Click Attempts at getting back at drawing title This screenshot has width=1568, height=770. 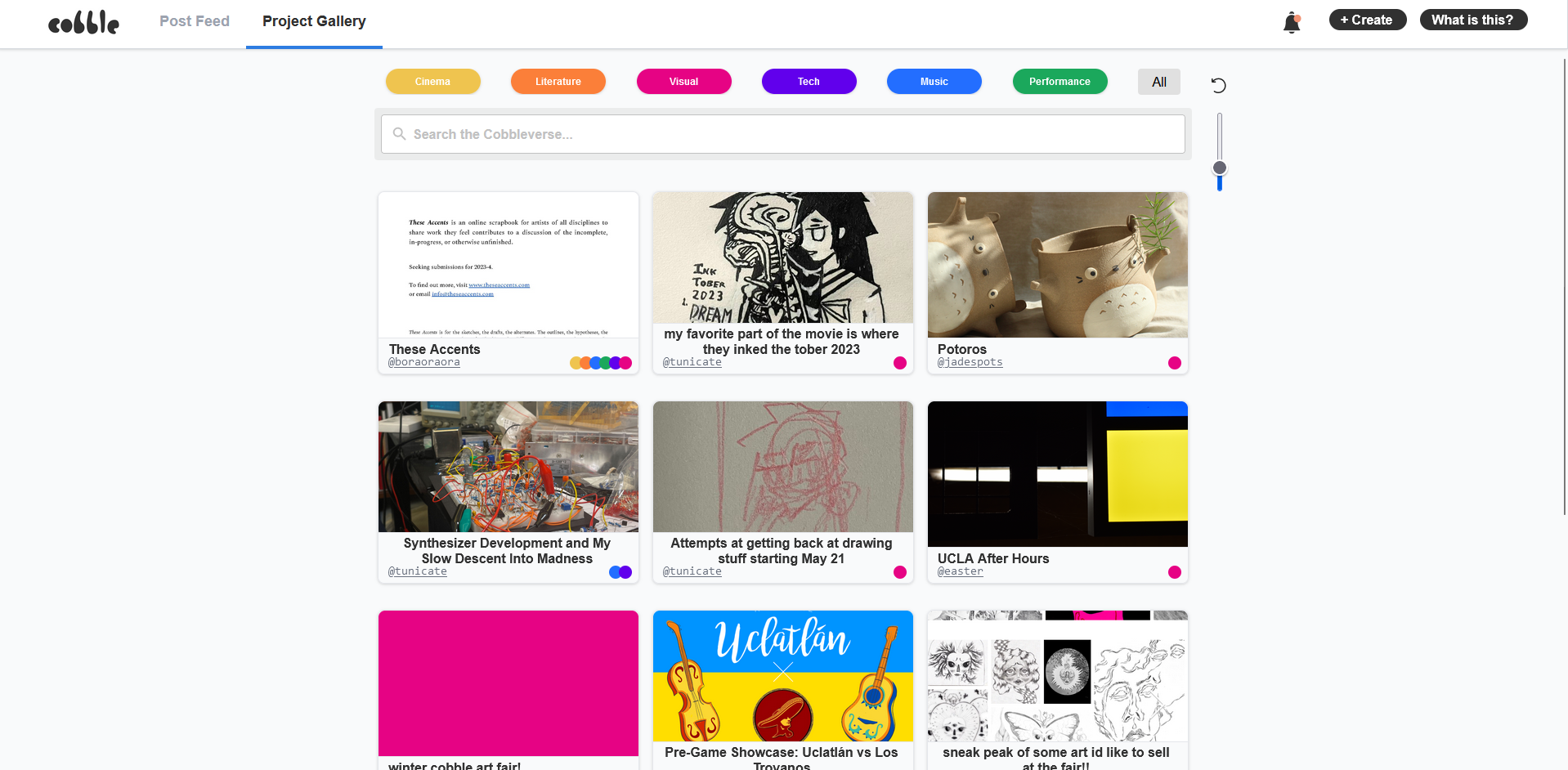tap(782, 551)
